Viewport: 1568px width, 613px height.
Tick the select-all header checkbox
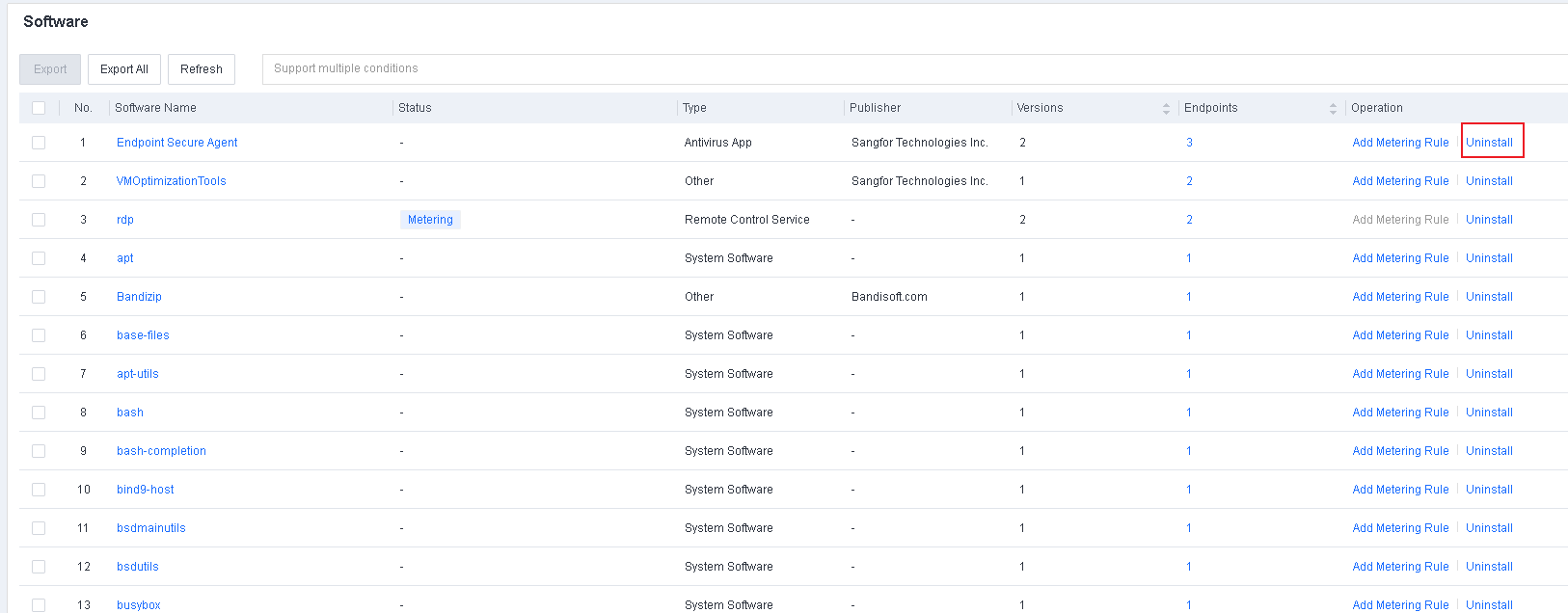pyautogui.click(x=39, y=108)
